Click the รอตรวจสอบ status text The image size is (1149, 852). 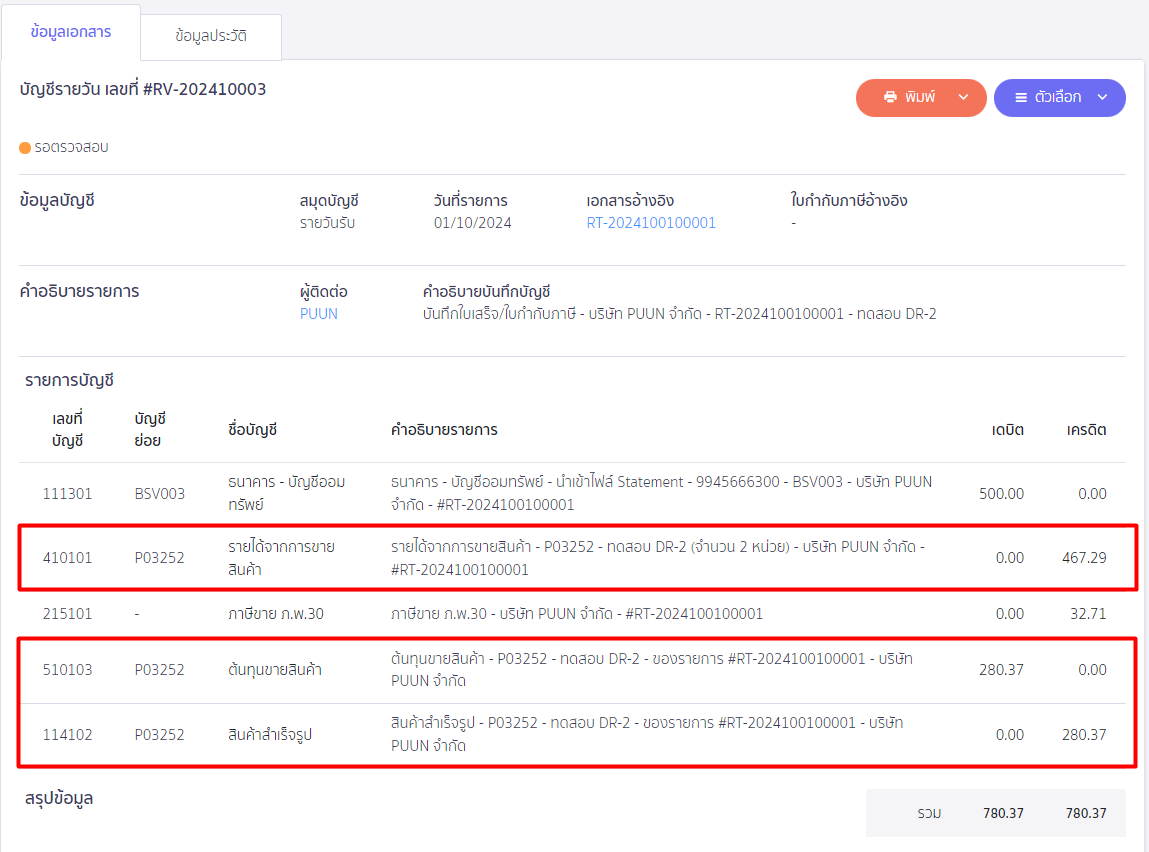72,147
